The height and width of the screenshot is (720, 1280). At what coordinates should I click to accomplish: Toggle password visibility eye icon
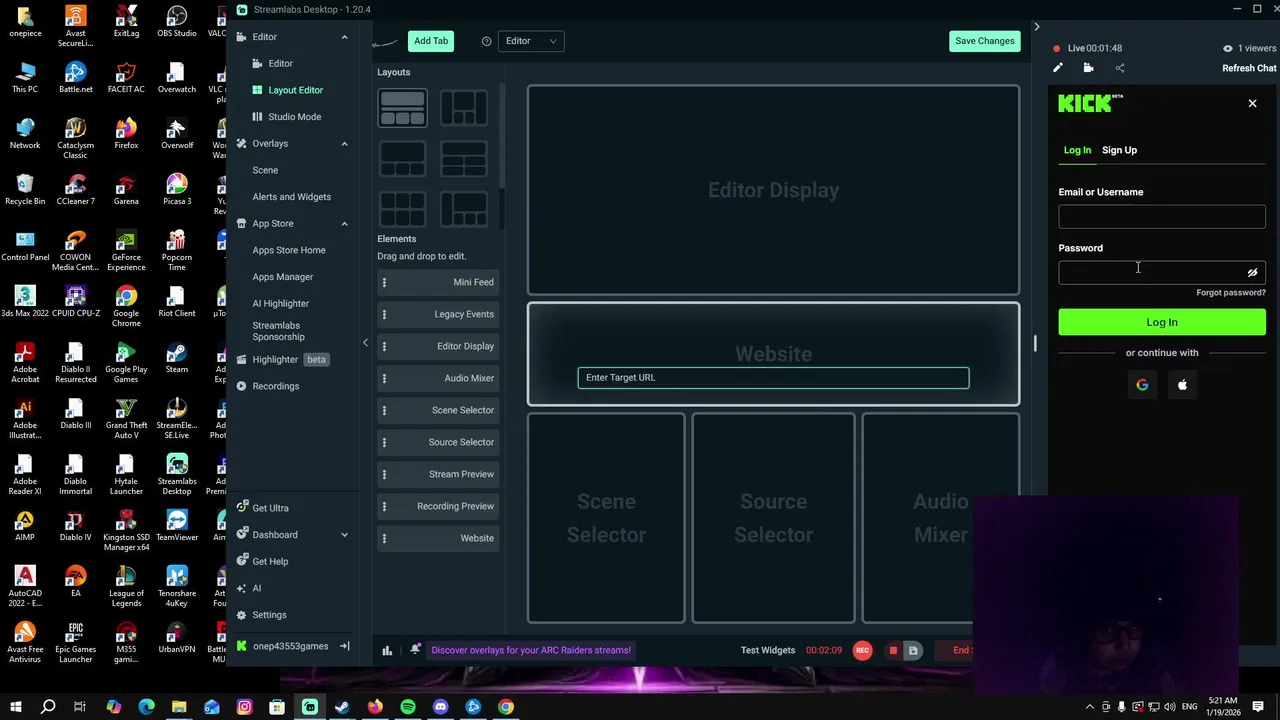pyautogui.click(x=1252, y=273)
